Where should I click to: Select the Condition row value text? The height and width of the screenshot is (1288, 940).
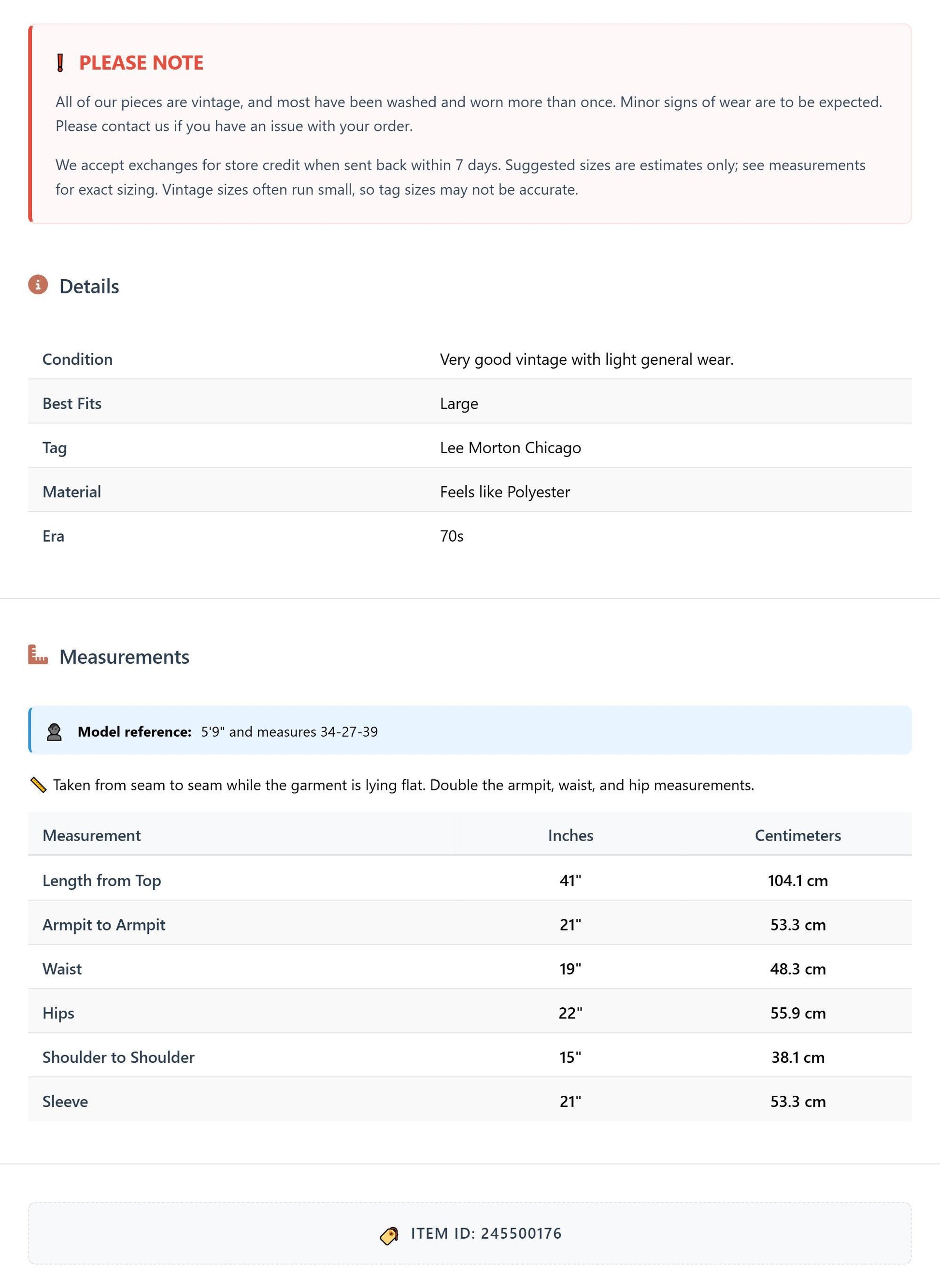tap(586, 359)
